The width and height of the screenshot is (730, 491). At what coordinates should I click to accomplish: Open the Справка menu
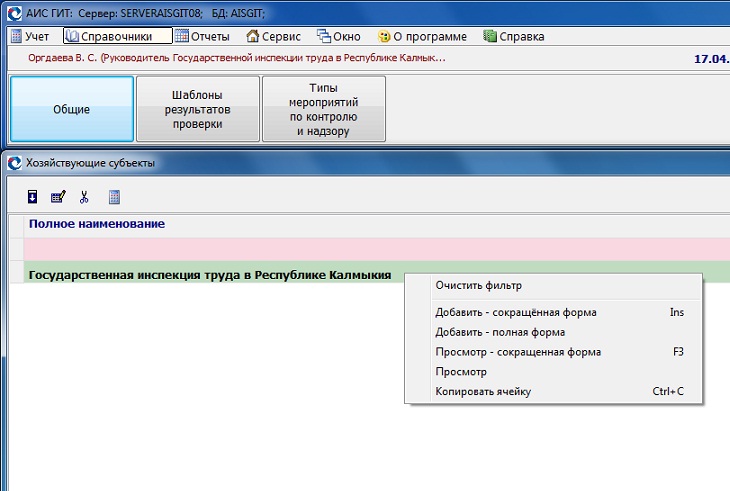[x=514, y=36]
